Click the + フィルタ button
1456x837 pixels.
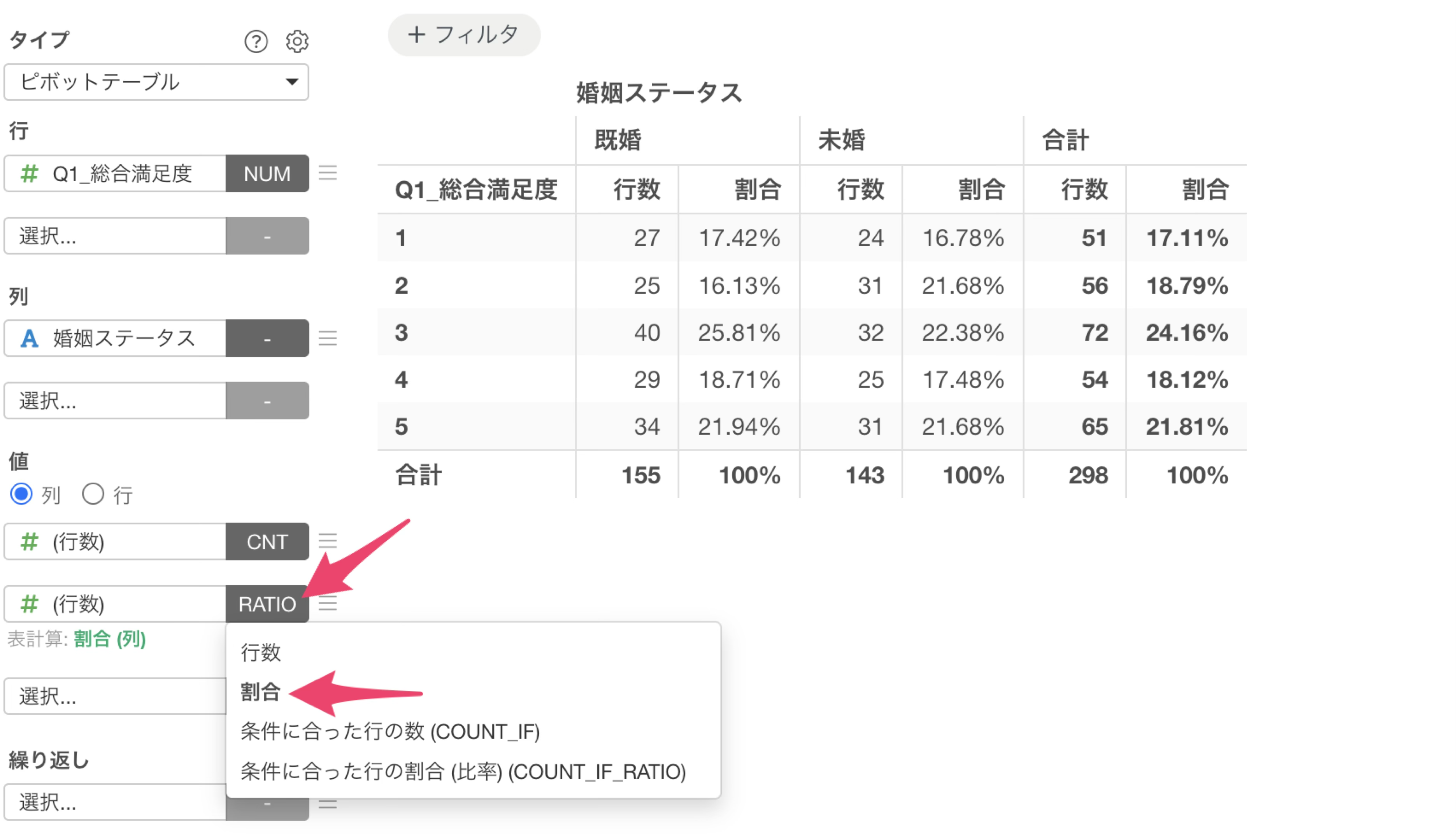[464, 35]
